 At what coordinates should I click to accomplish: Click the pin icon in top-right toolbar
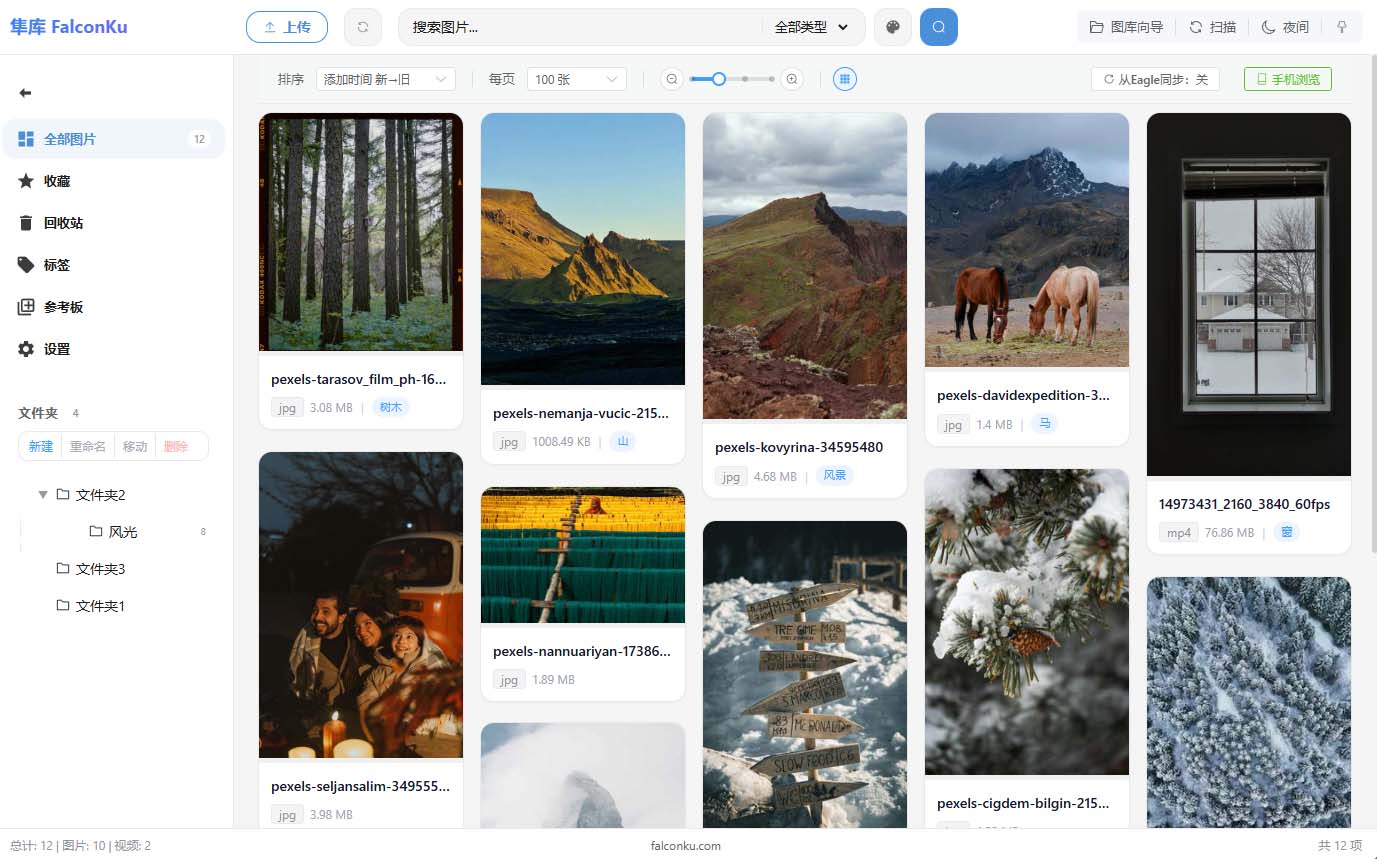click(1342, 27)
